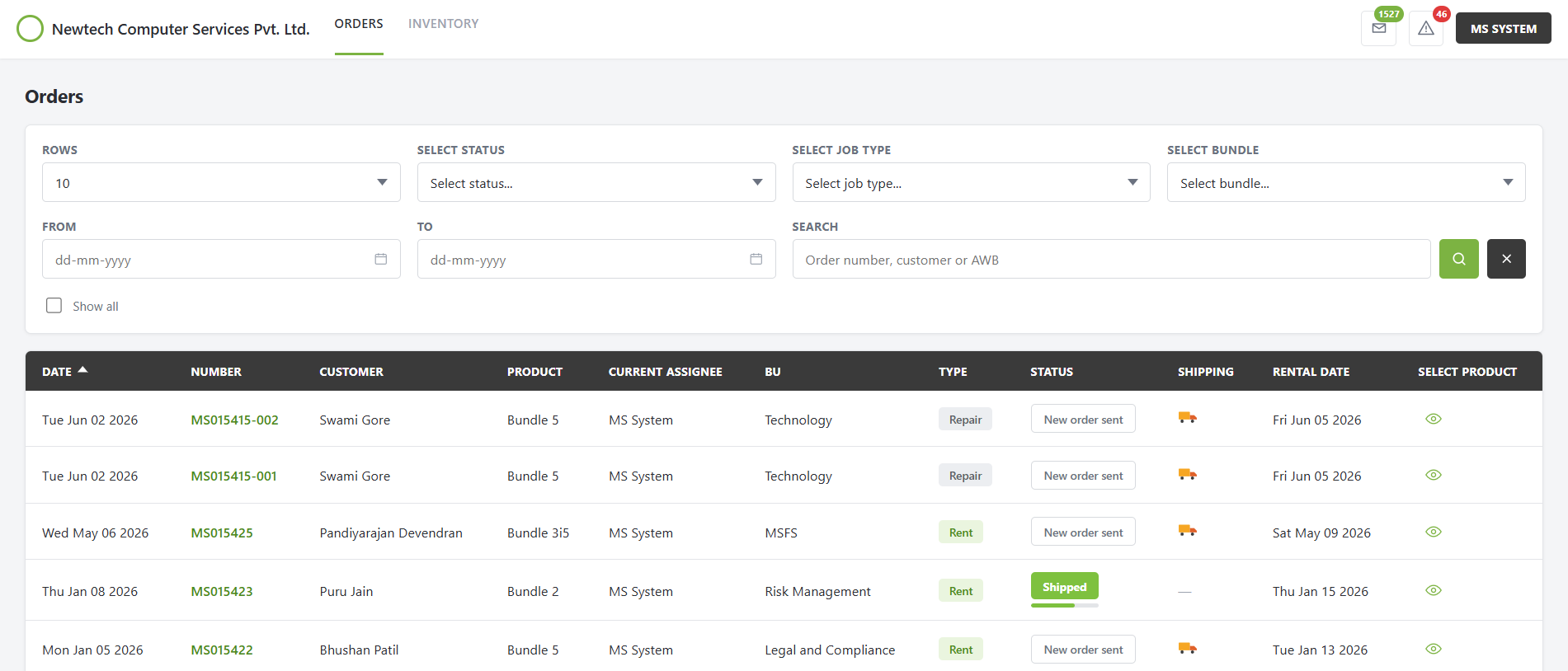Click the RENTAL DATE column header
1568x671 pixels.
coord(1311,372)
